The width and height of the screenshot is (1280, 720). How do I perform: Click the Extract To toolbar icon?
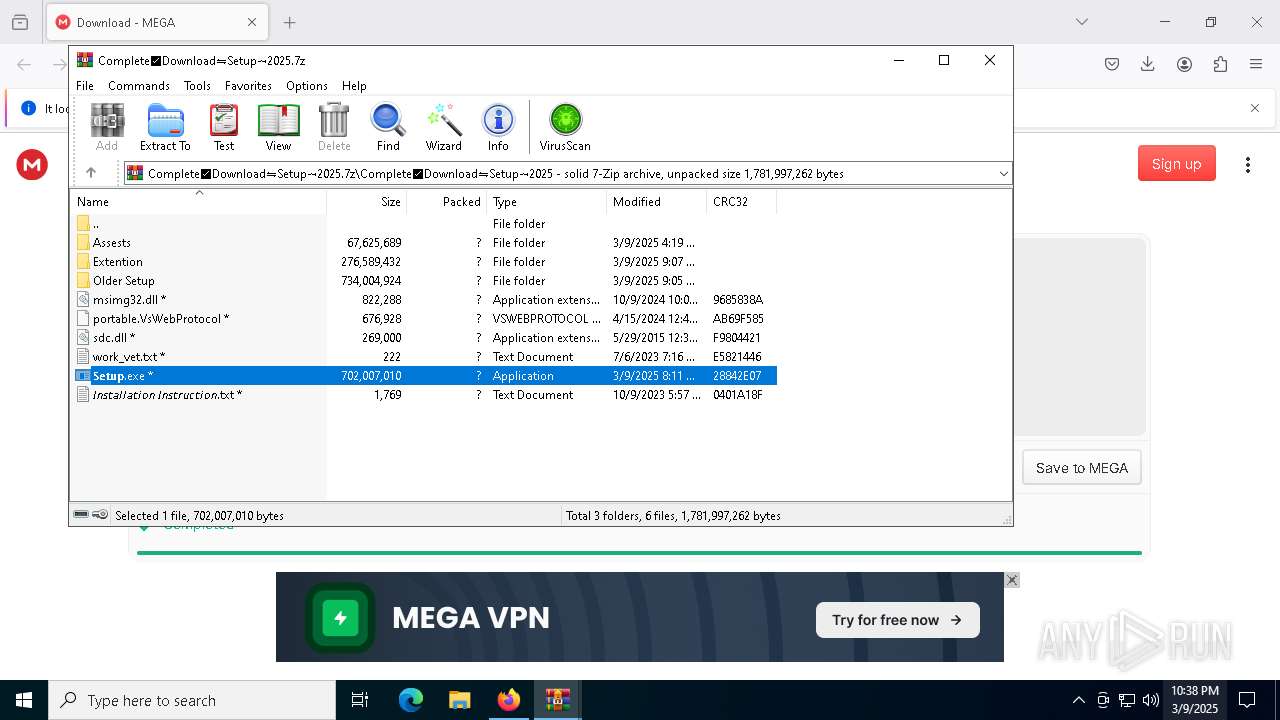click(165, 127)
